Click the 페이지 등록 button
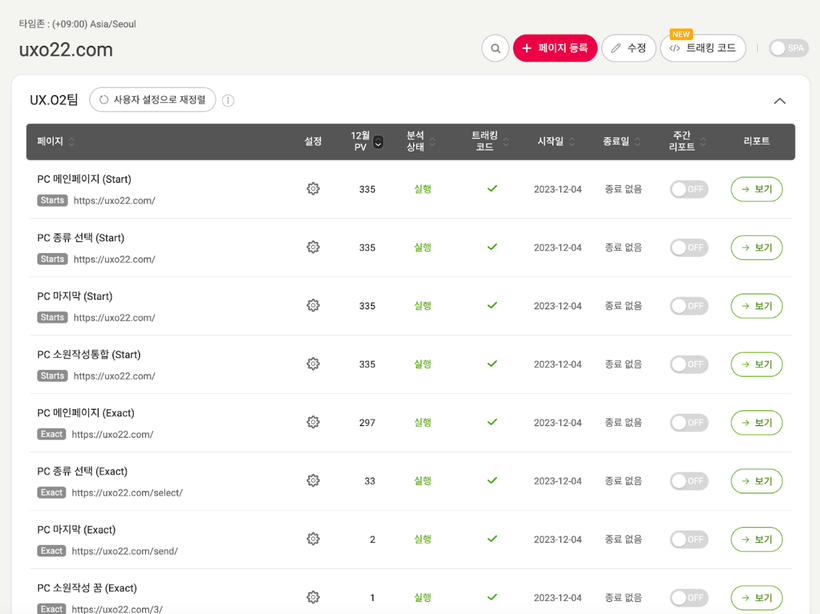Viewport: 820px width, 614px height. click(555, 48)
